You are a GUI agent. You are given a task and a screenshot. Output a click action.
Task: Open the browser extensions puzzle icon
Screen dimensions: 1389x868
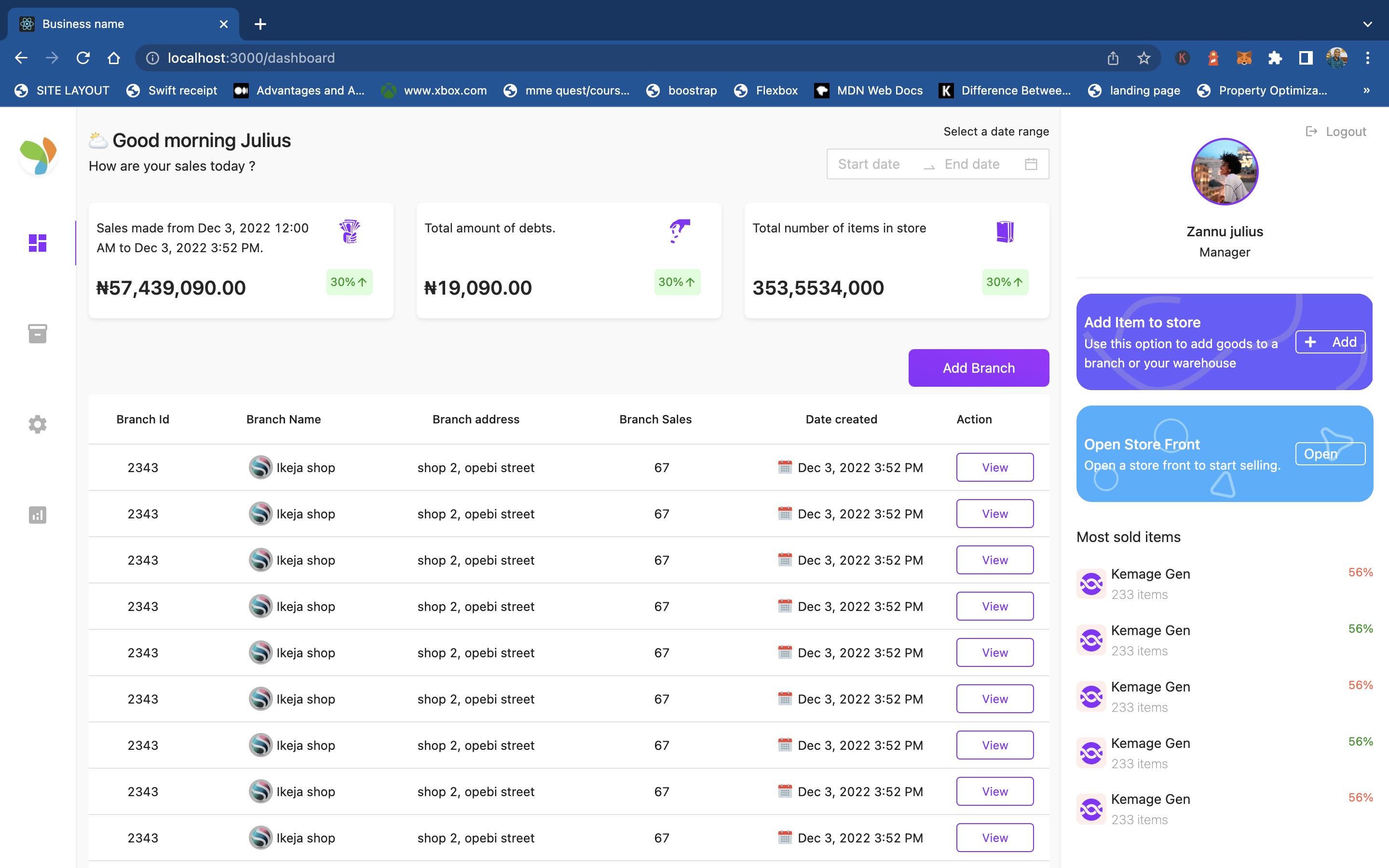[1274, 58]
